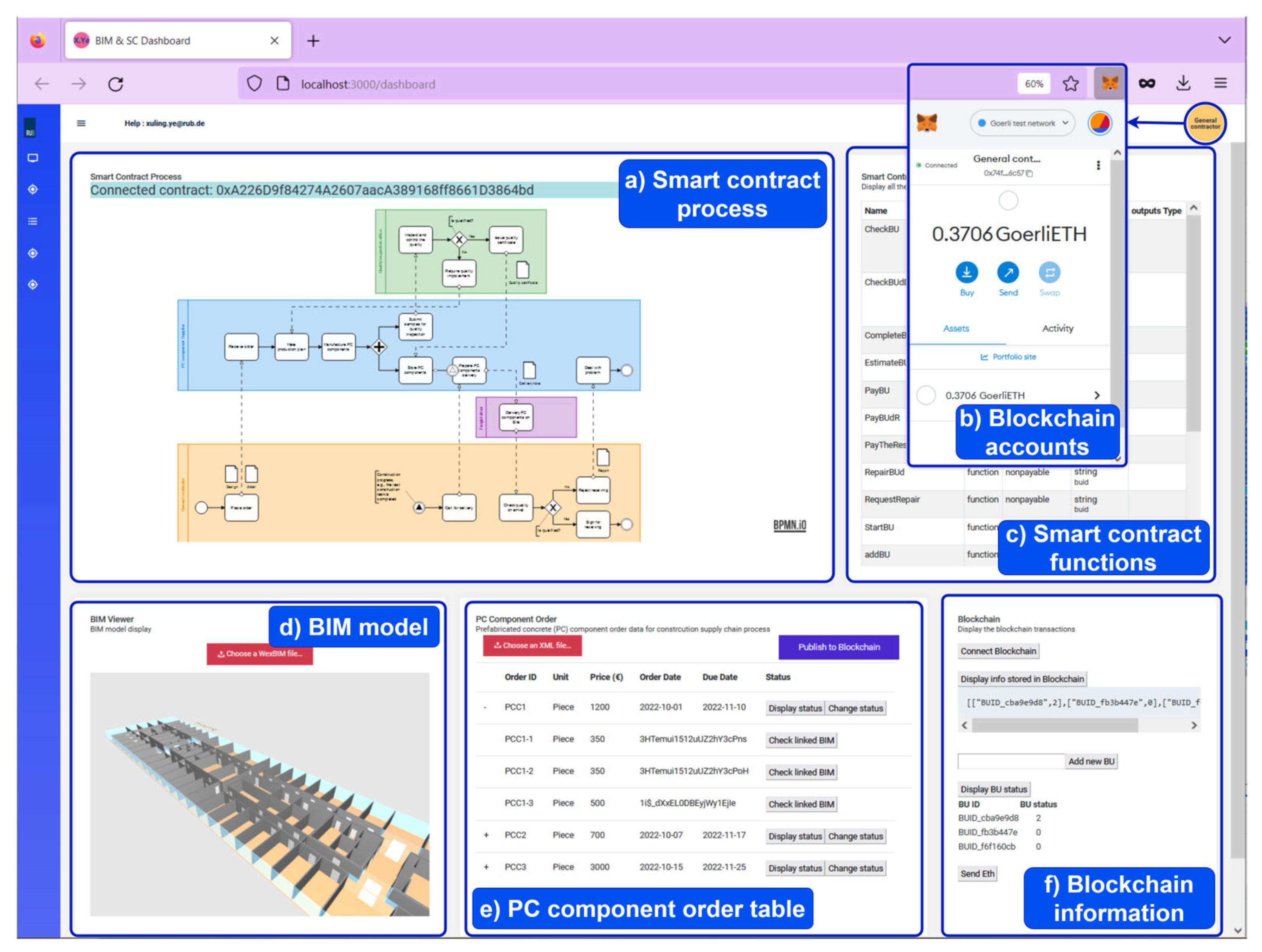
Task: Click the MetaMask Send arrow icon
Action: tap(1008, 273)
